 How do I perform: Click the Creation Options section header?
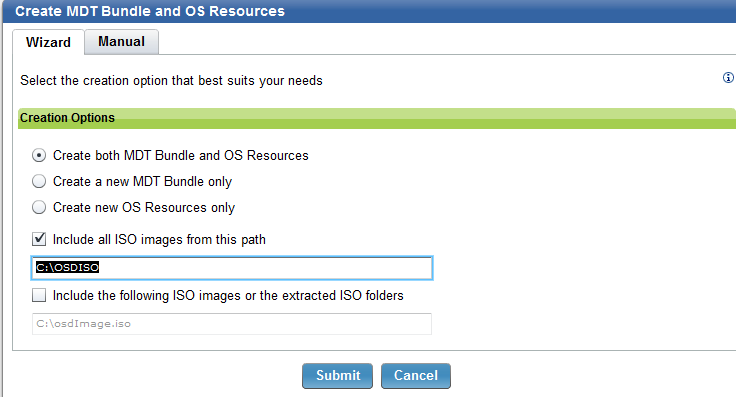[x=376, y=118]
